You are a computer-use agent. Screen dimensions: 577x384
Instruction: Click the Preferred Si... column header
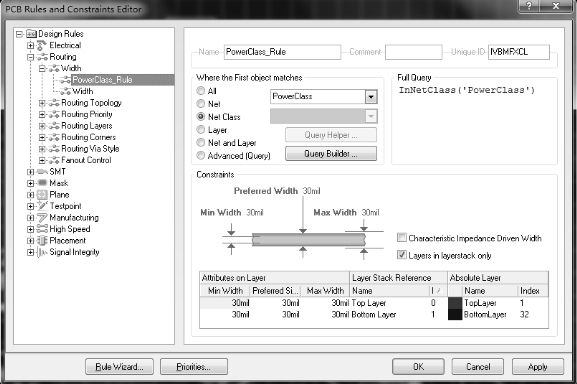[x=275, y=291]
